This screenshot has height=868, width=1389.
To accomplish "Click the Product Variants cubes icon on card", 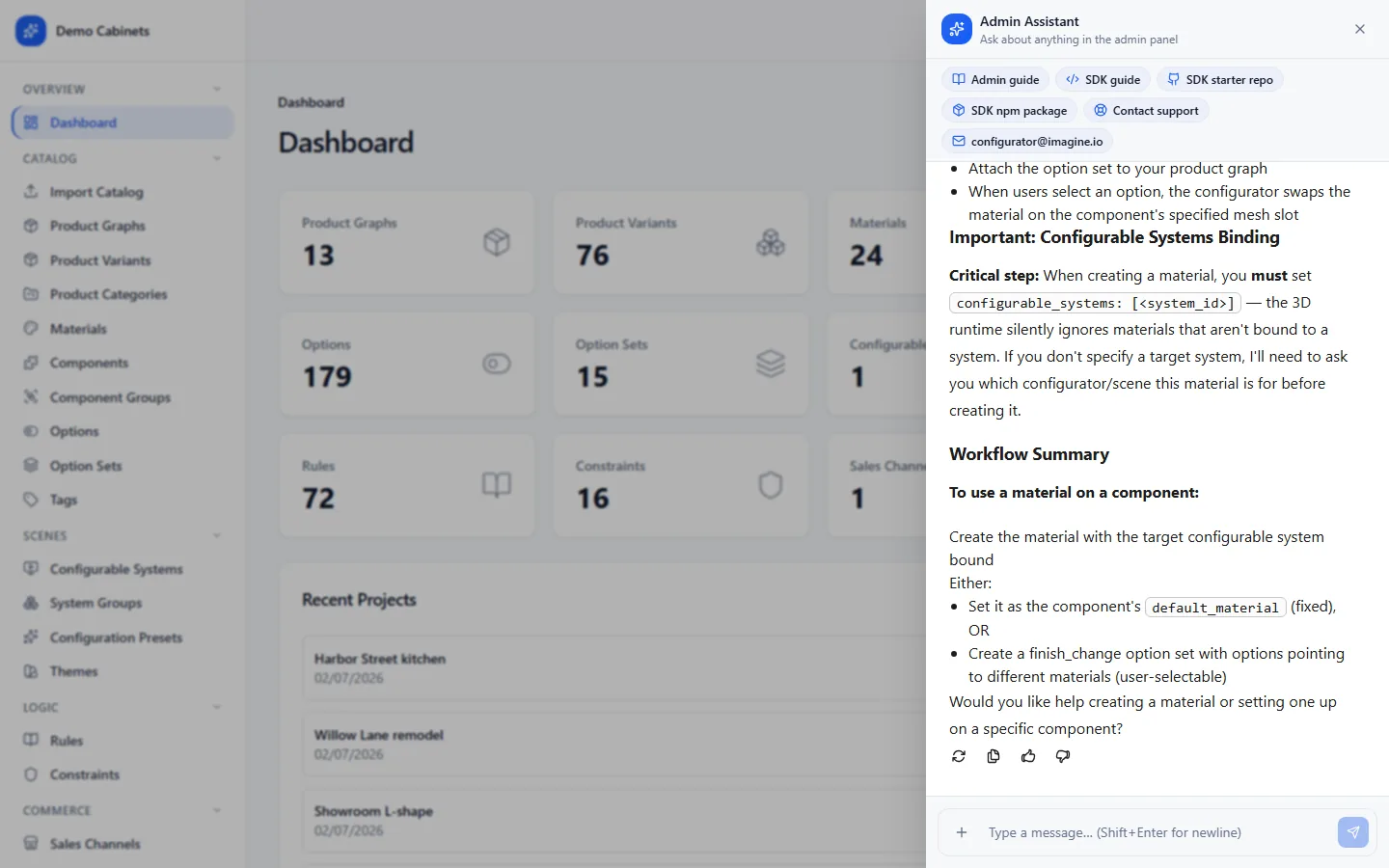I will coord(771,242).
